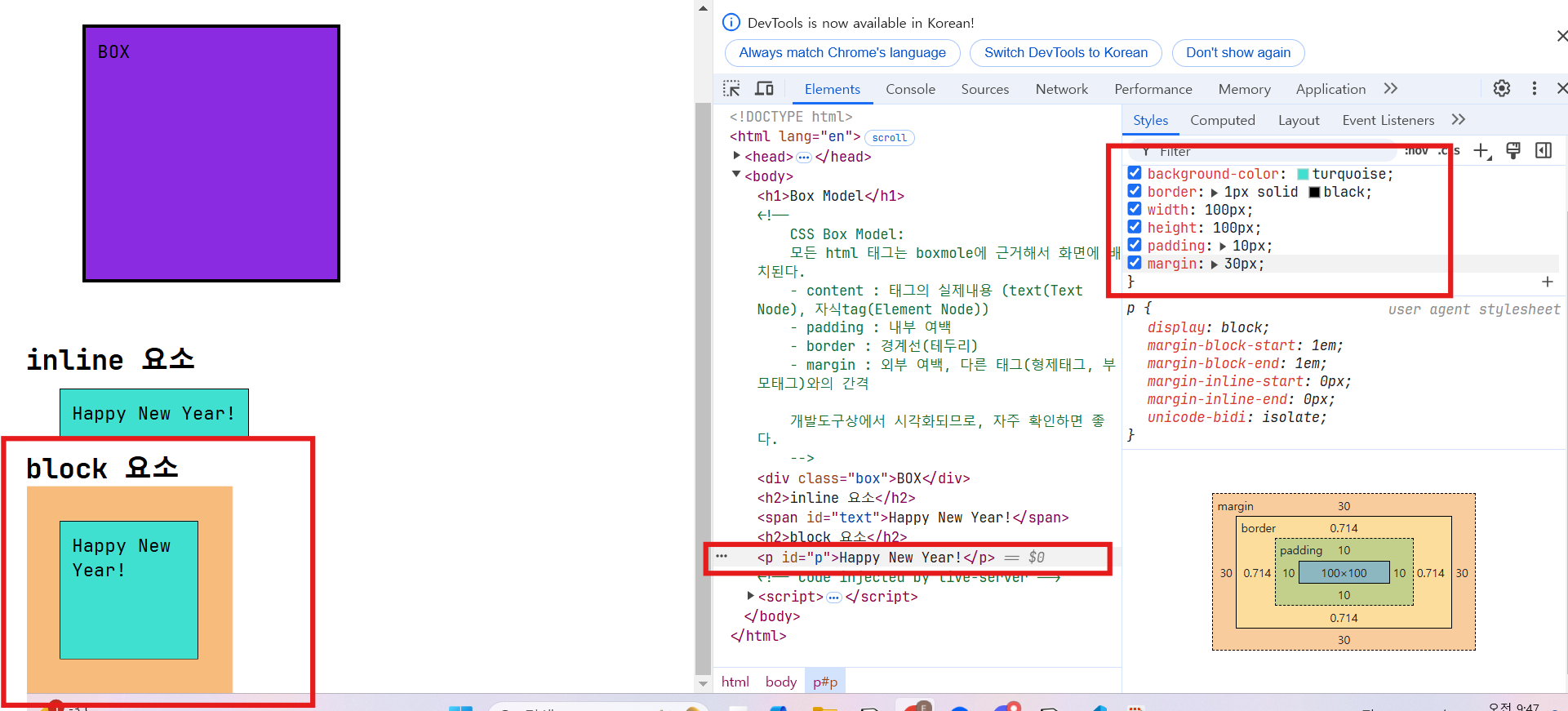1568x711 pixels.
Task: Open the ellipsis actions beside selected p element
Action: point(722,556)
